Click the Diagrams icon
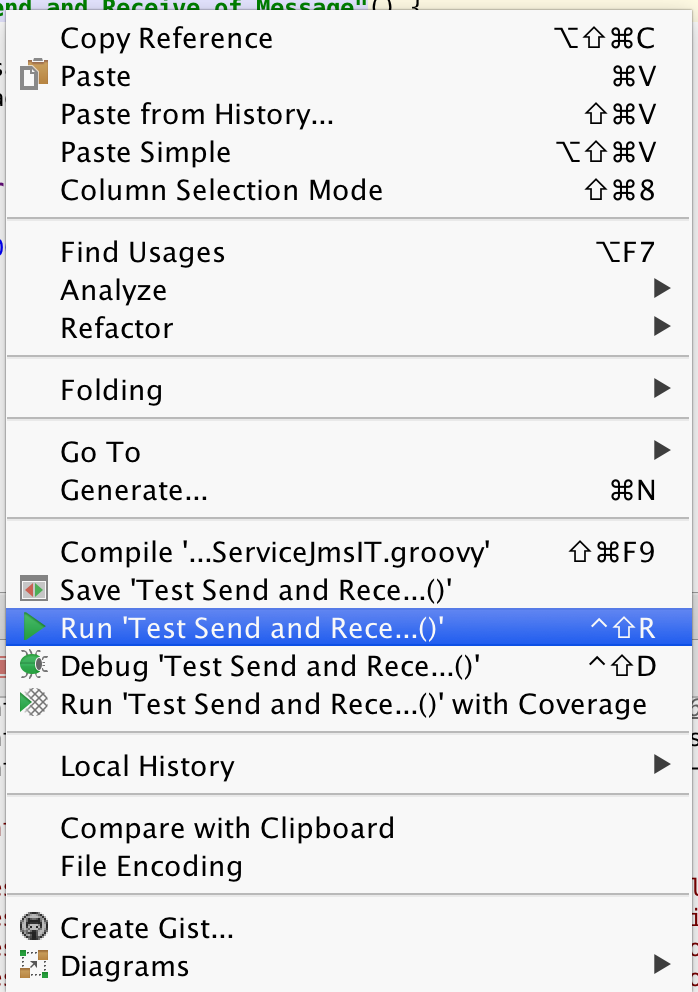 pyautogui.click(x=34, y=965)
